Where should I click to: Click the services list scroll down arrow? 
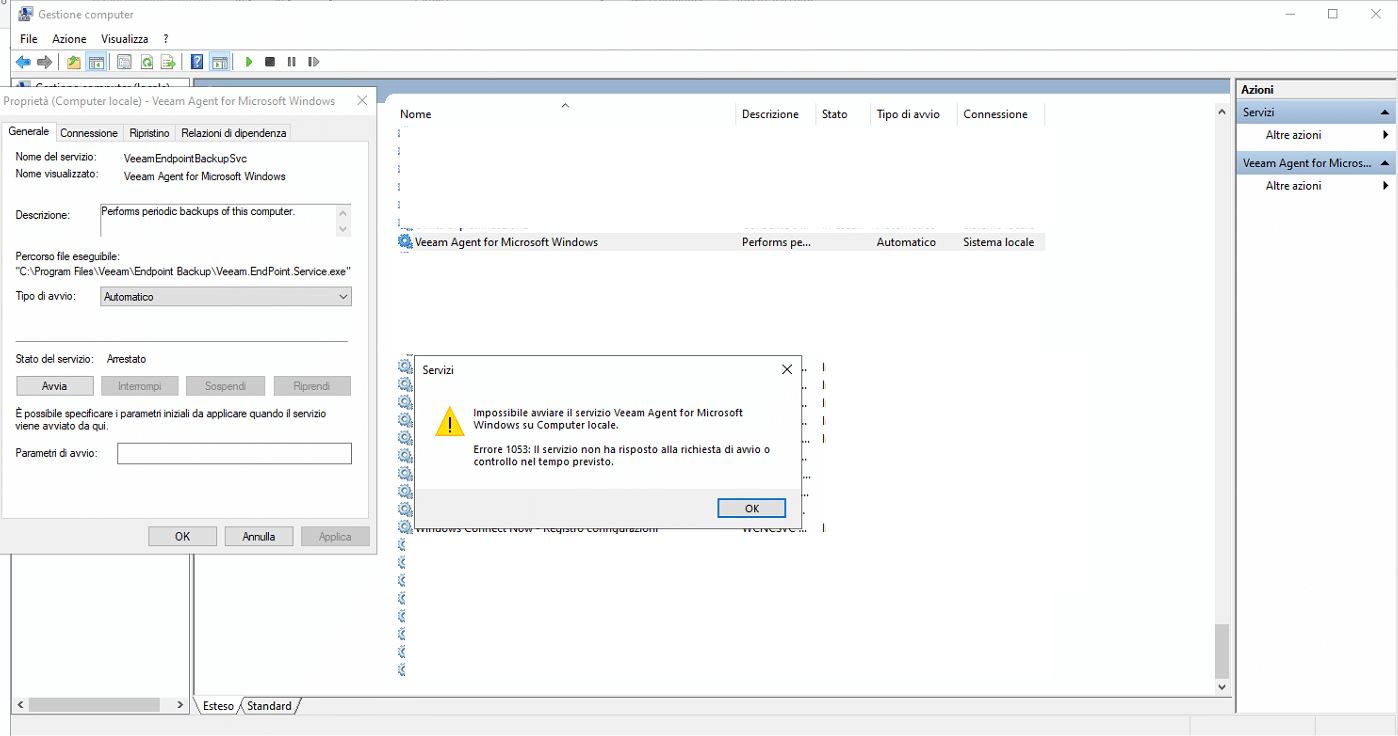tap(1221, 687)
